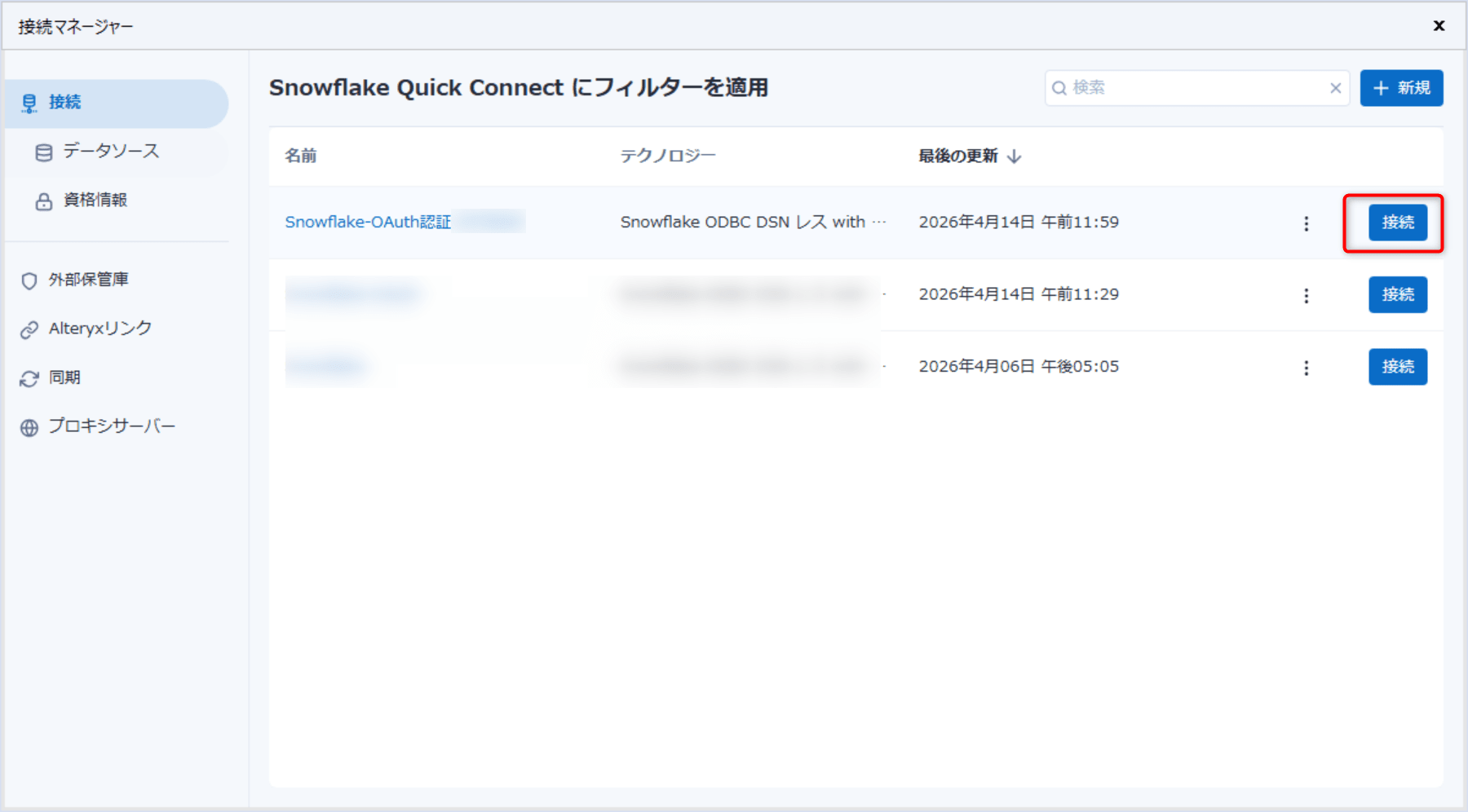Click the 資格情報 lock icon
The height and width of the screenshot is (812, 1468).
[x=43, y=200]
